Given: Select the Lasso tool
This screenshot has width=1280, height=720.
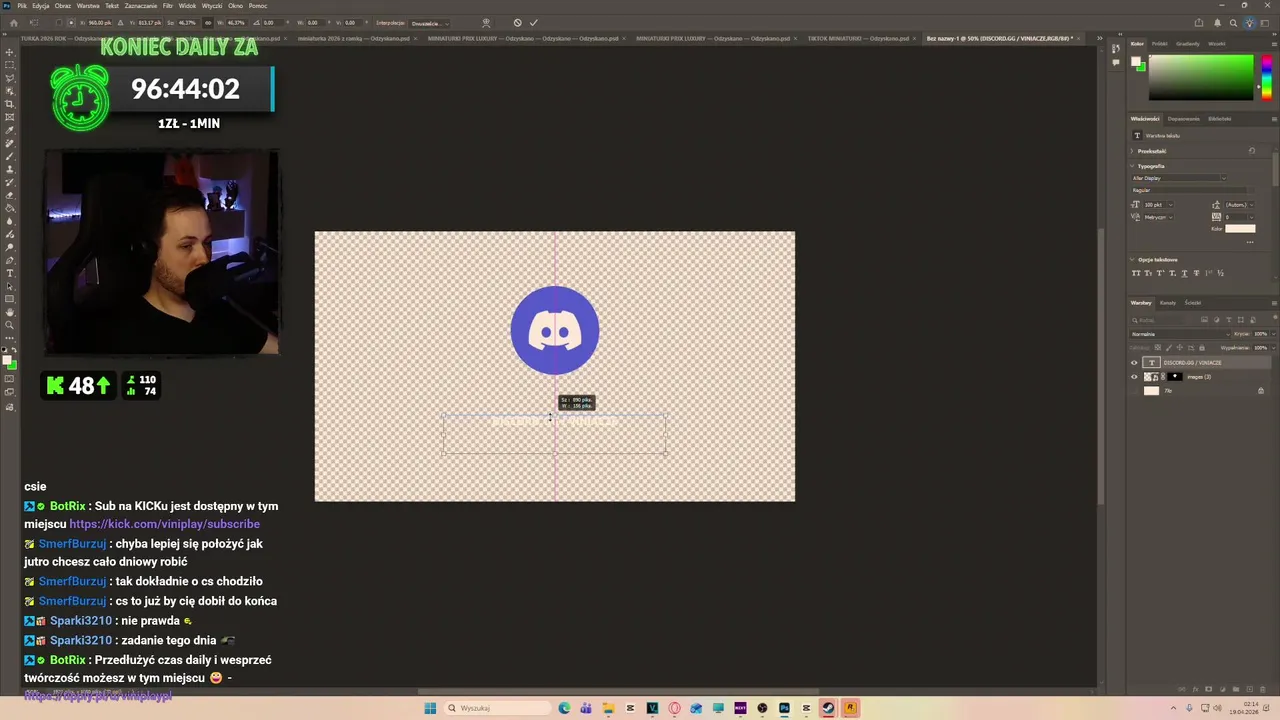Looking at the screenshot, I should pos(10,78).
